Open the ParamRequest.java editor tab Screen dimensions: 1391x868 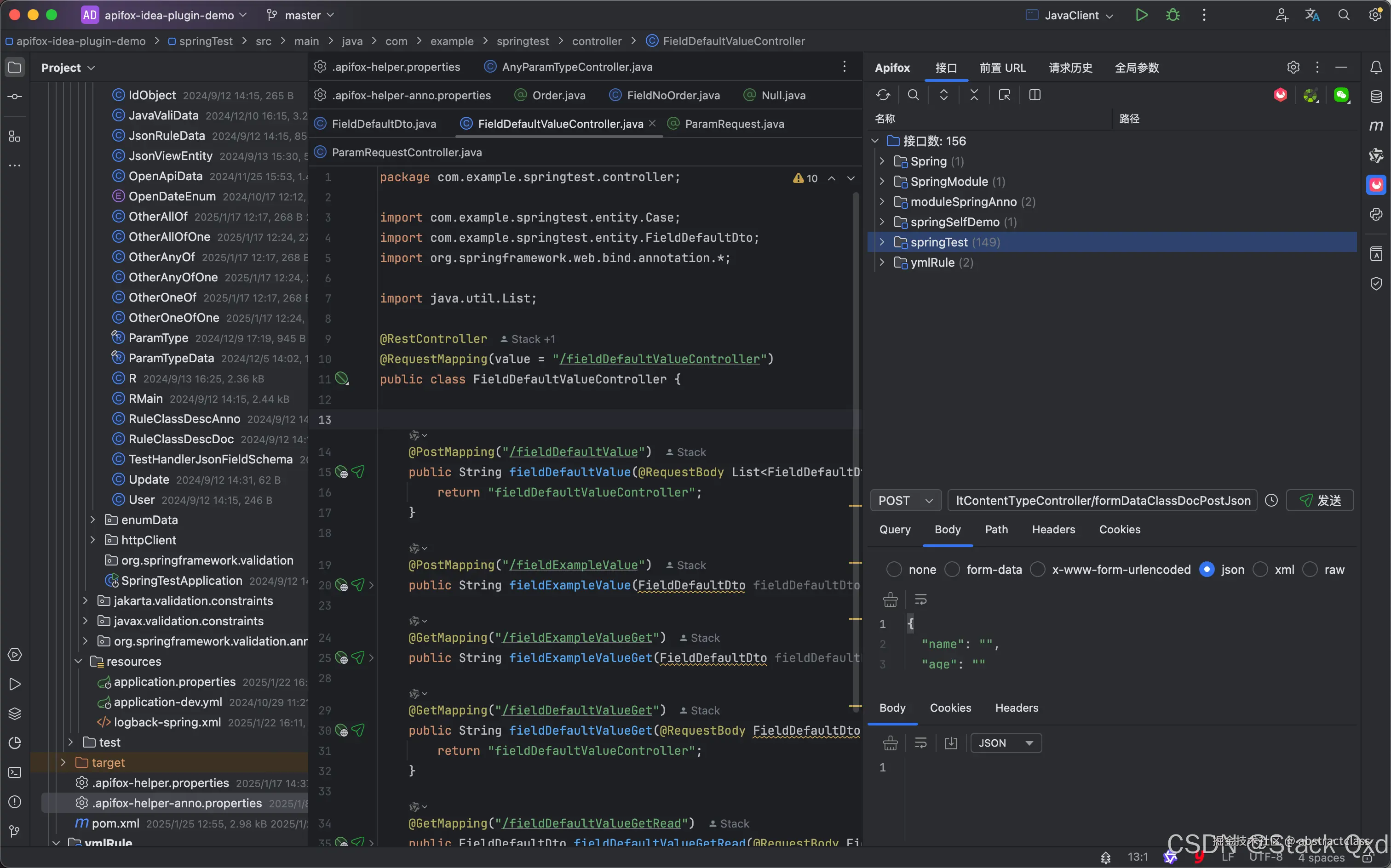(x=734, y=124)
